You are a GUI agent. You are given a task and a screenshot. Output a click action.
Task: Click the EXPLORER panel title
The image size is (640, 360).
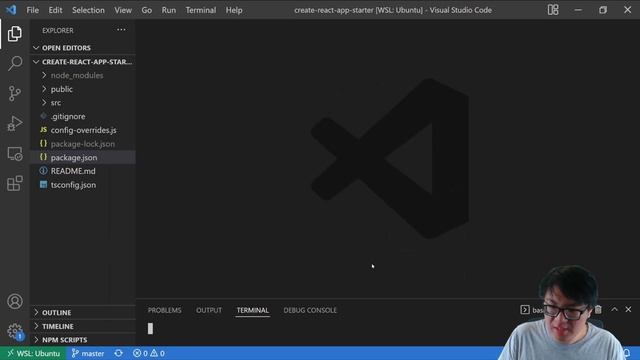point(58,30)
